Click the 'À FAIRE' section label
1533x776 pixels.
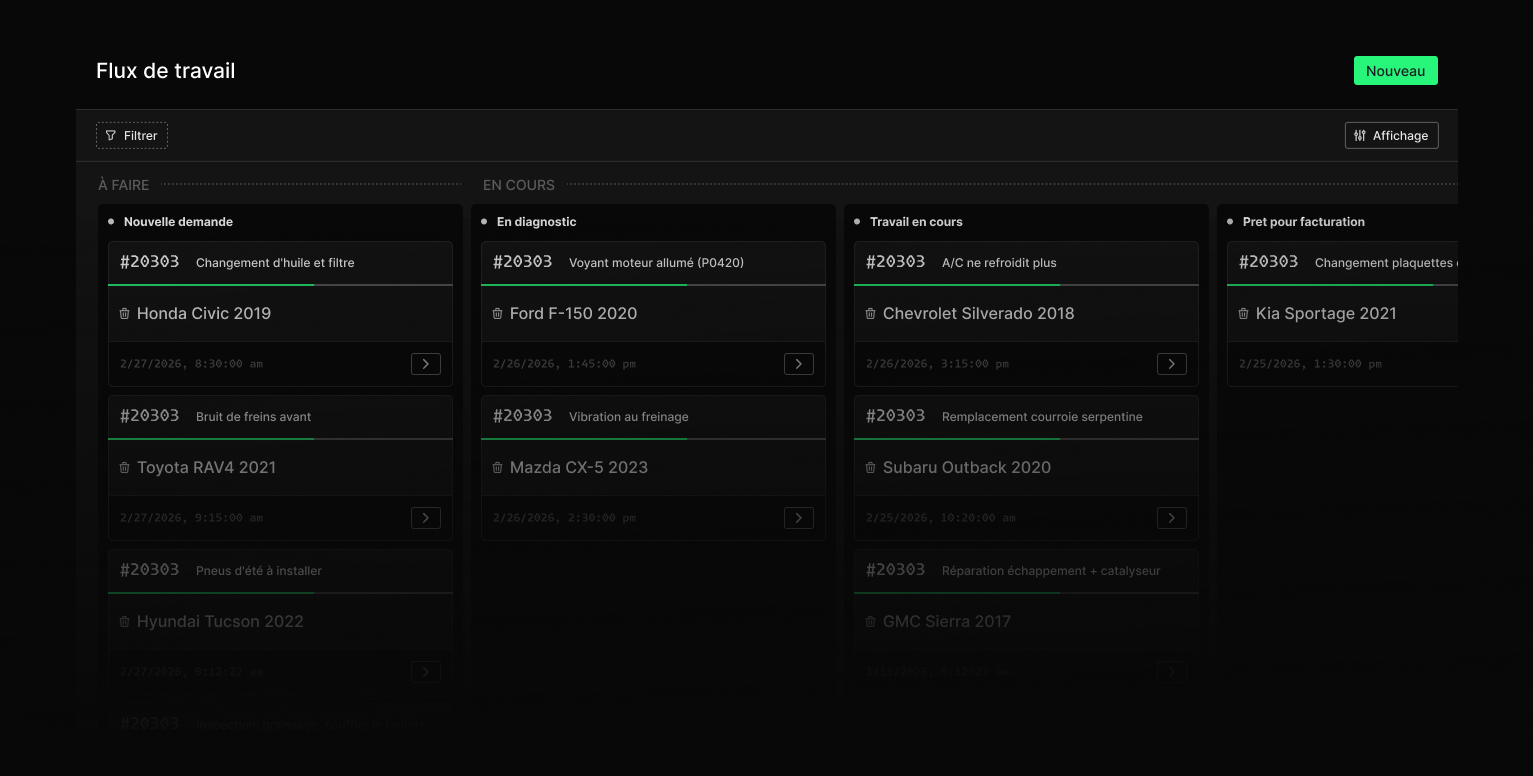pos(124,185)
